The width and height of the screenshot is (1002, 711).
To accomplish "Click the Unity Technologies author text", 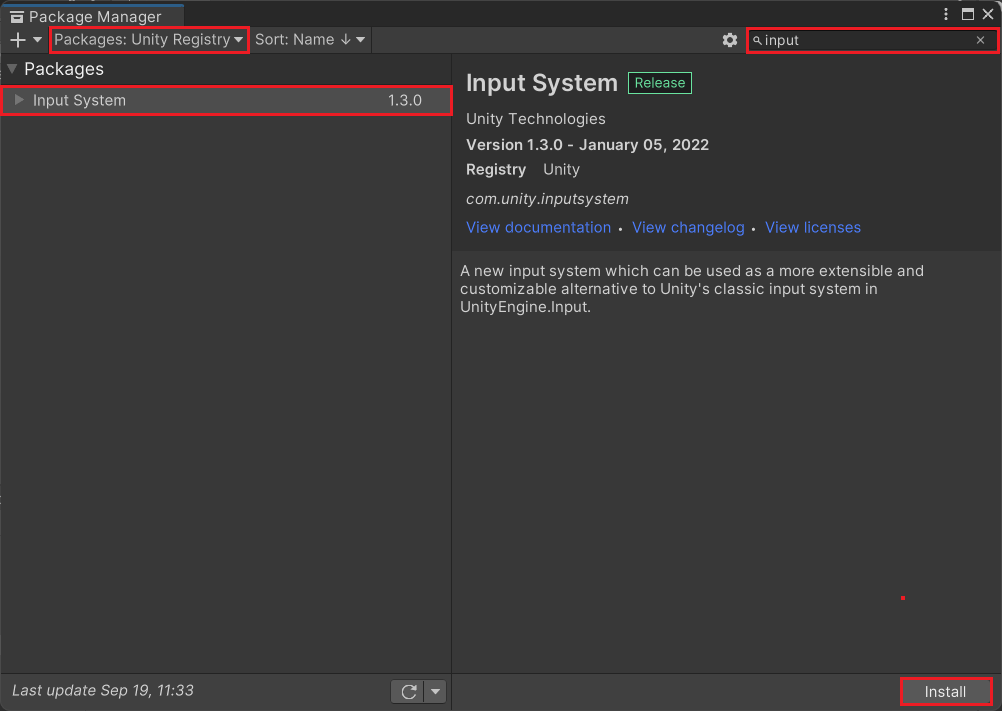I will coord(536,119).
